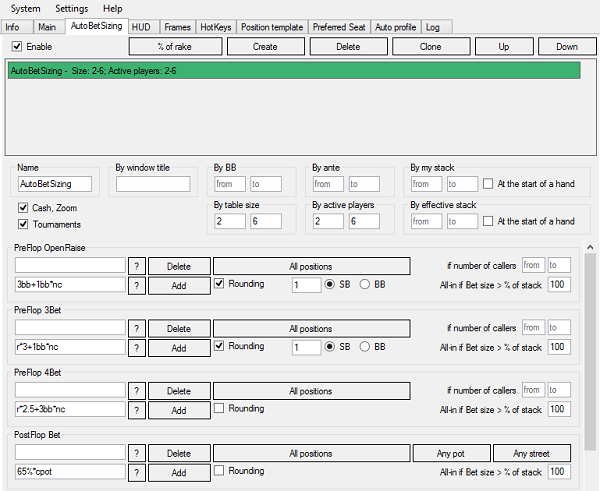Switch to the Auto profile tab
The height and width of the screenshot is (491, 600).
pos(396,27)
